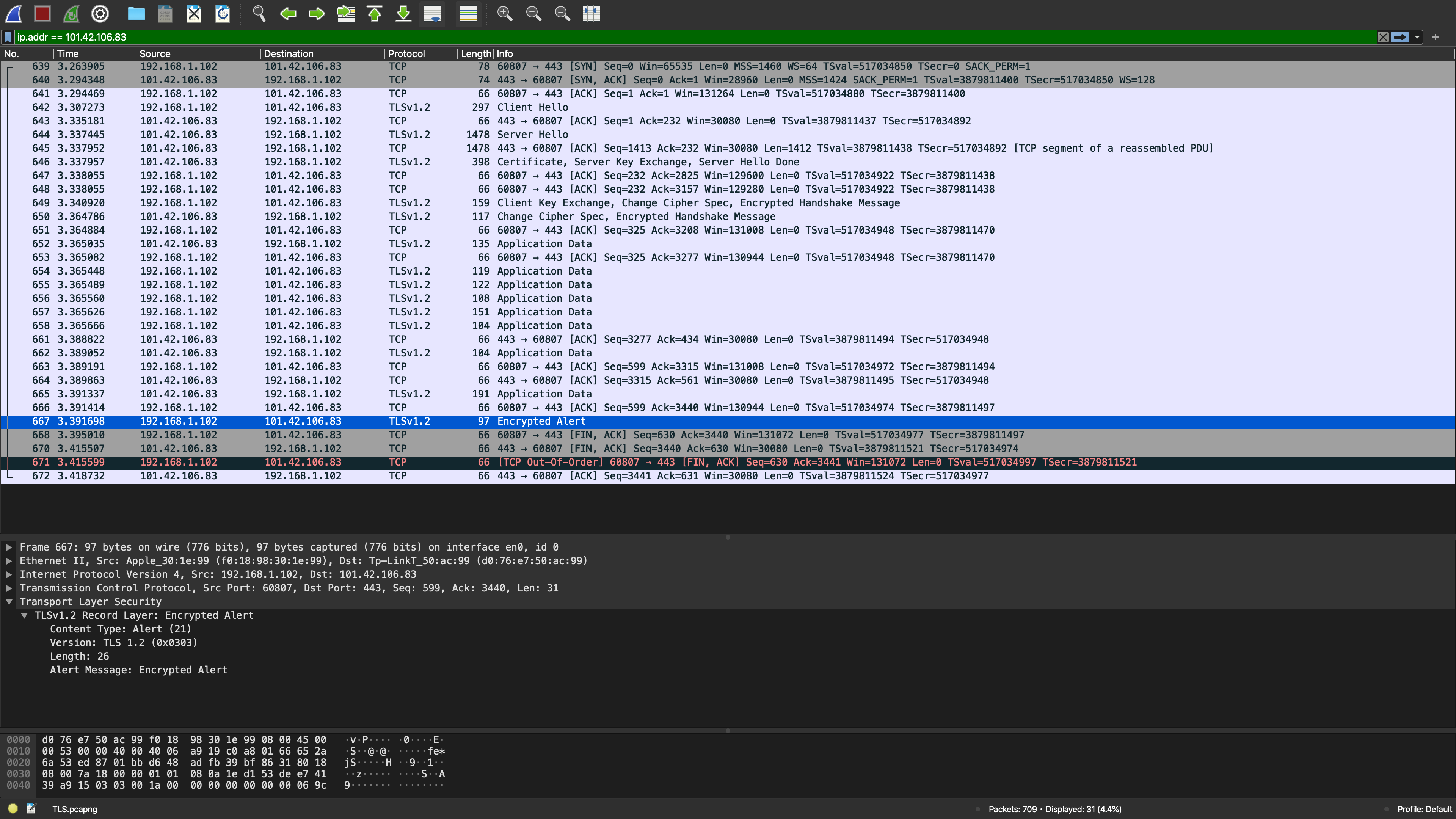Select the Content Type: Alert (21) field
This screenshot has width=1456, height=819.
pyautogui.click(x=121, y=629)
